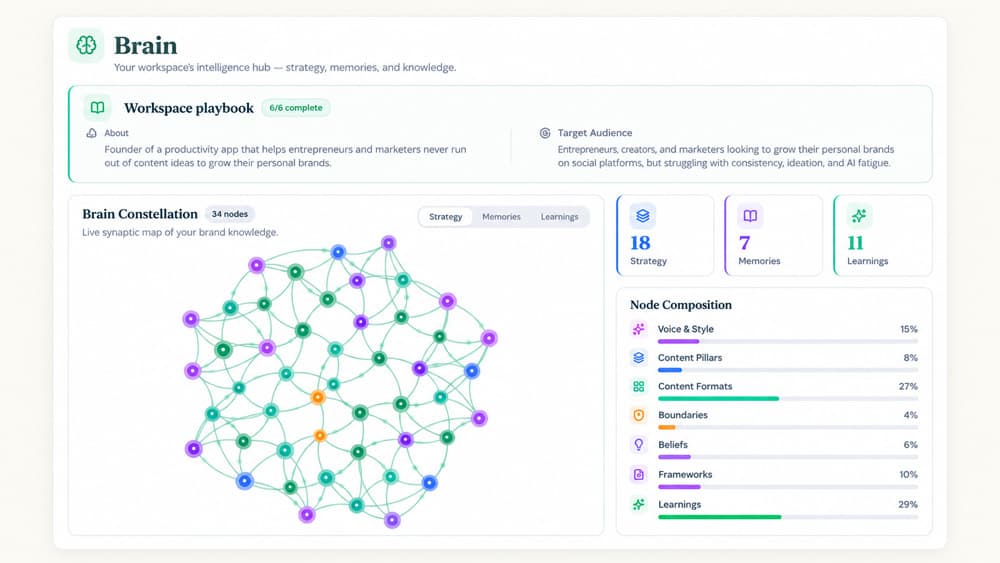Screen dimensions: 1000x563
Task: Click the About description paragraph
Action: coord(285,156)
